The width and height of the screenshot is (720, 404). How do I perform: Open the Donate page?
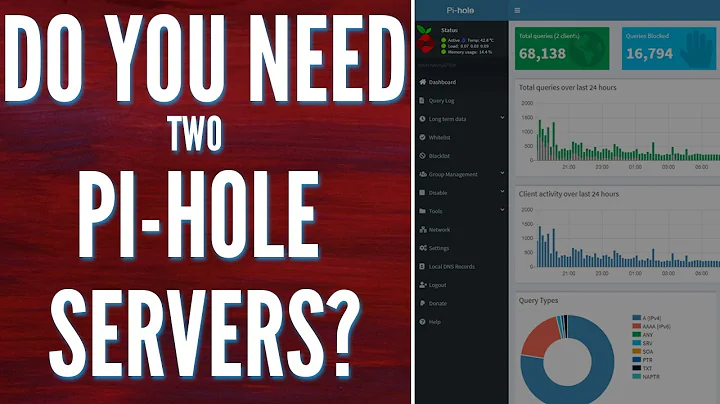point(433,303)
